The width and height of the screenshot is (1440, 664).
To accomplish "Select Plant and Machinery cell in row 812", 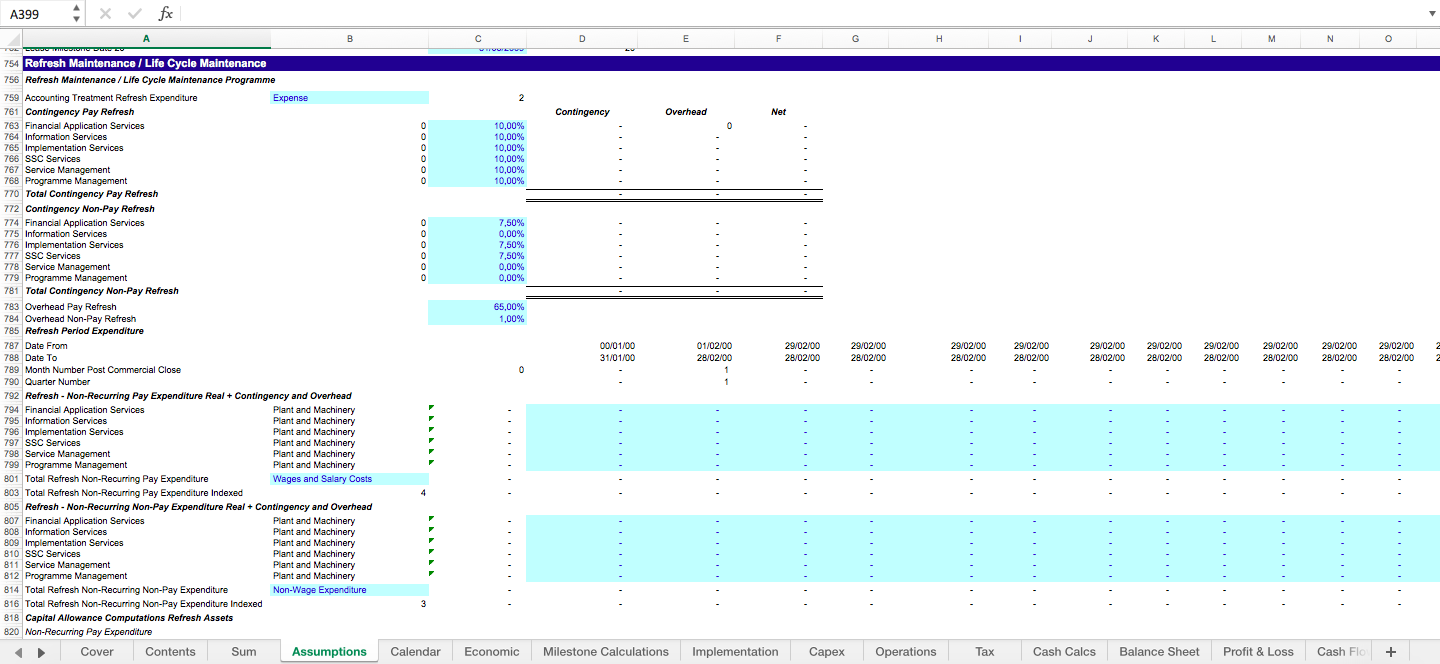I will 349,576.
